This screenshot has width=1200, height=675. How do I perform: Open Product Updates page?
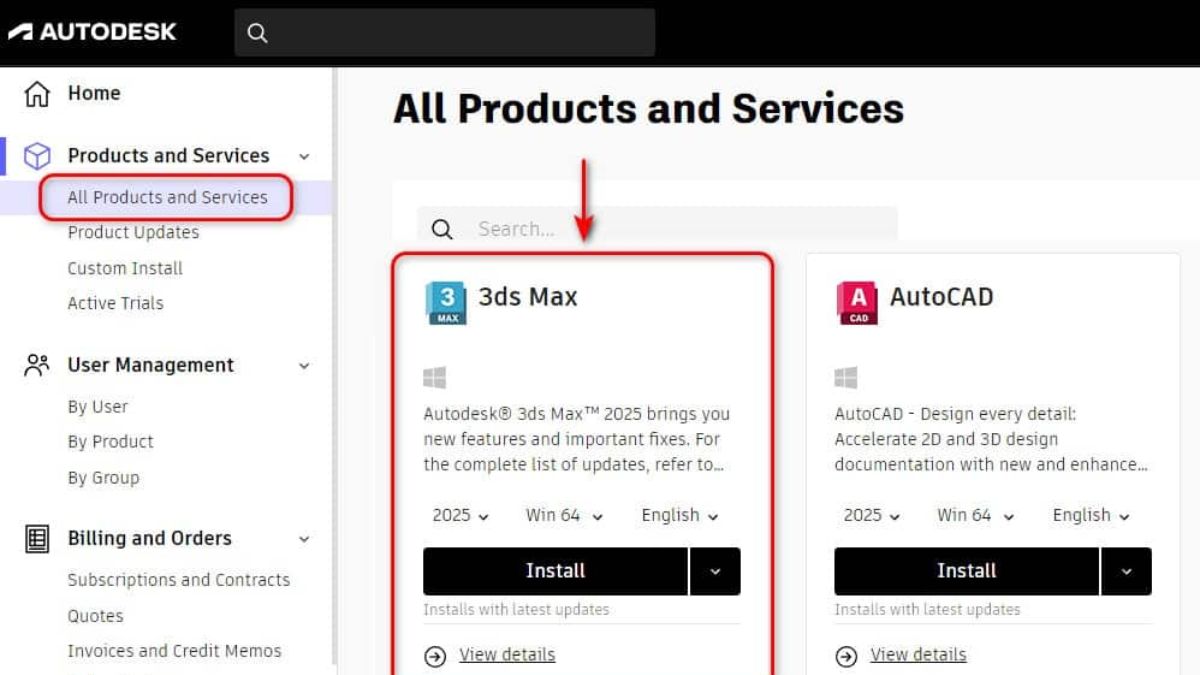click(x=133, y=232)
